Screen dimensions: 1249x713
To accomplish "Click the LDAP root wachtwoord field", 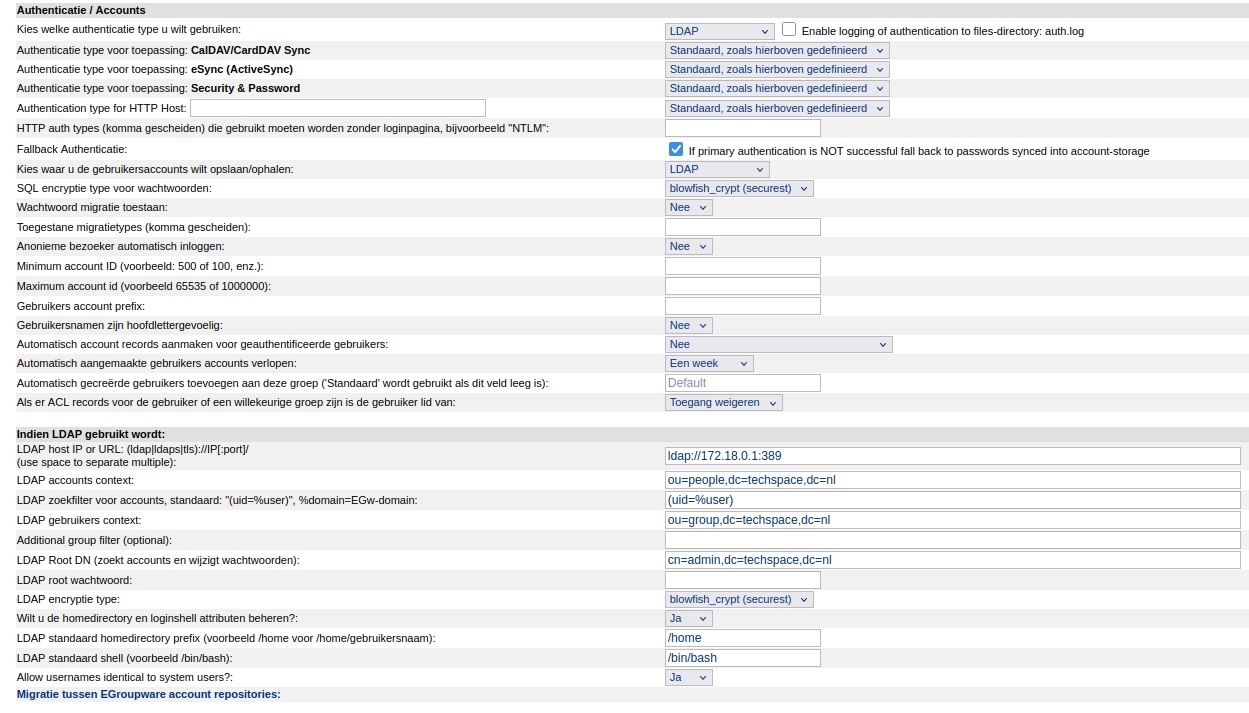I will coord(742,580).
